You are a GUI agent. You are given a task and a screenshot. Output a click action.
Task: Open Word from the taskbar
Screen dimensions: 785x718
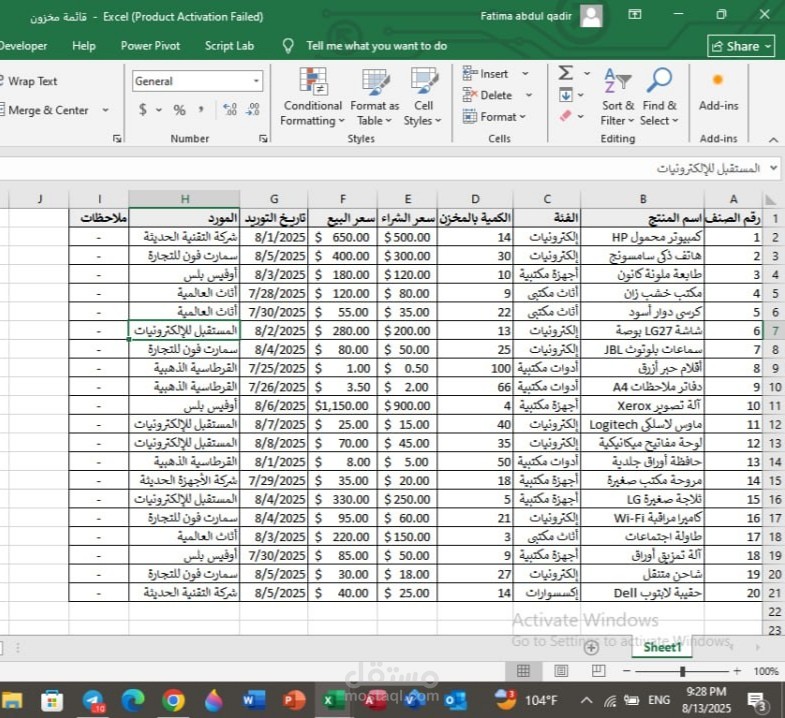(x=253, y=700)
